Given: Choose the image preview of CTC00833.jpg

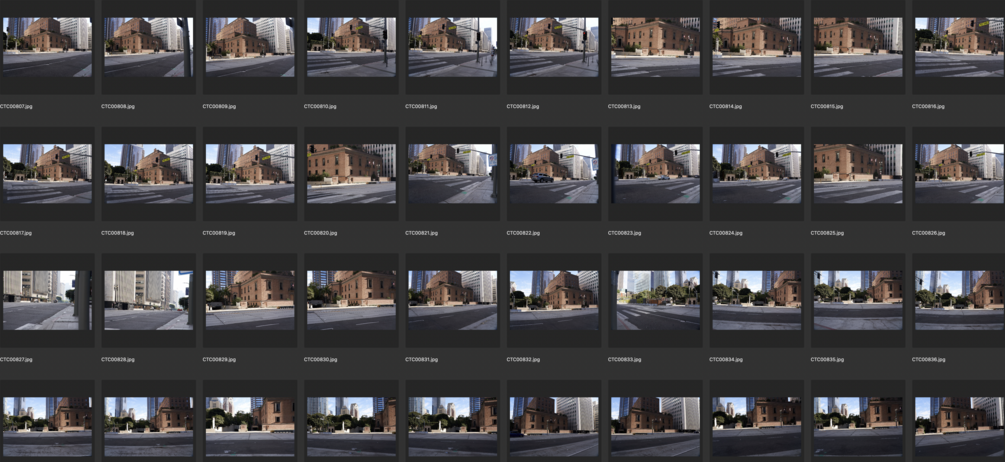Looking at the screenshot, I should 655,301.
